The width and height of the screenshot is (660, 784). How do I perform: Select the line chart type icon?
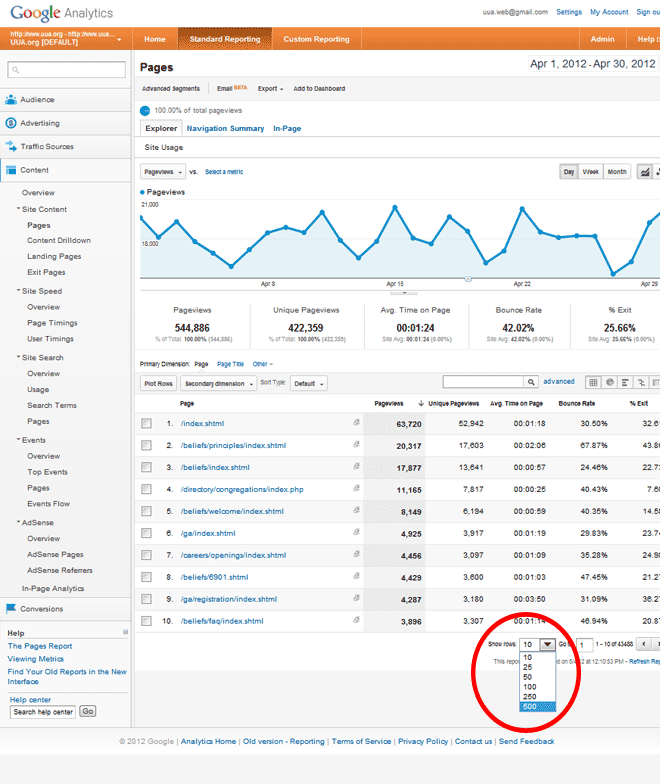point(645,172)
